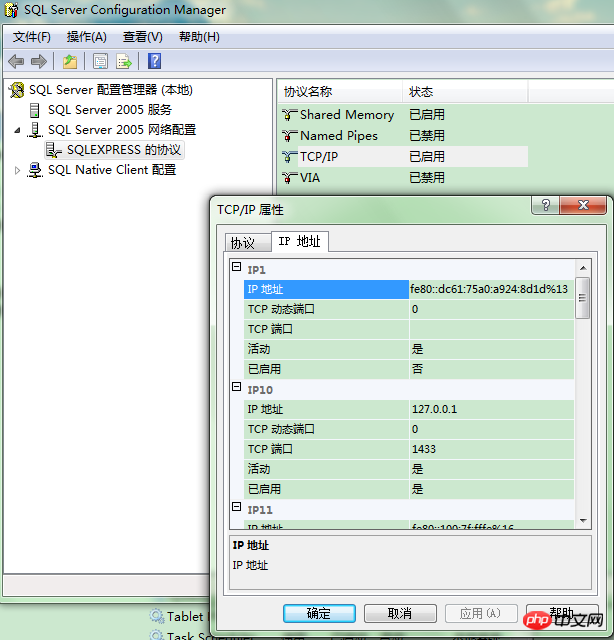Click the IP1 活动 value 是
This screenshot has height=640, width=614.
click(491, 349)
